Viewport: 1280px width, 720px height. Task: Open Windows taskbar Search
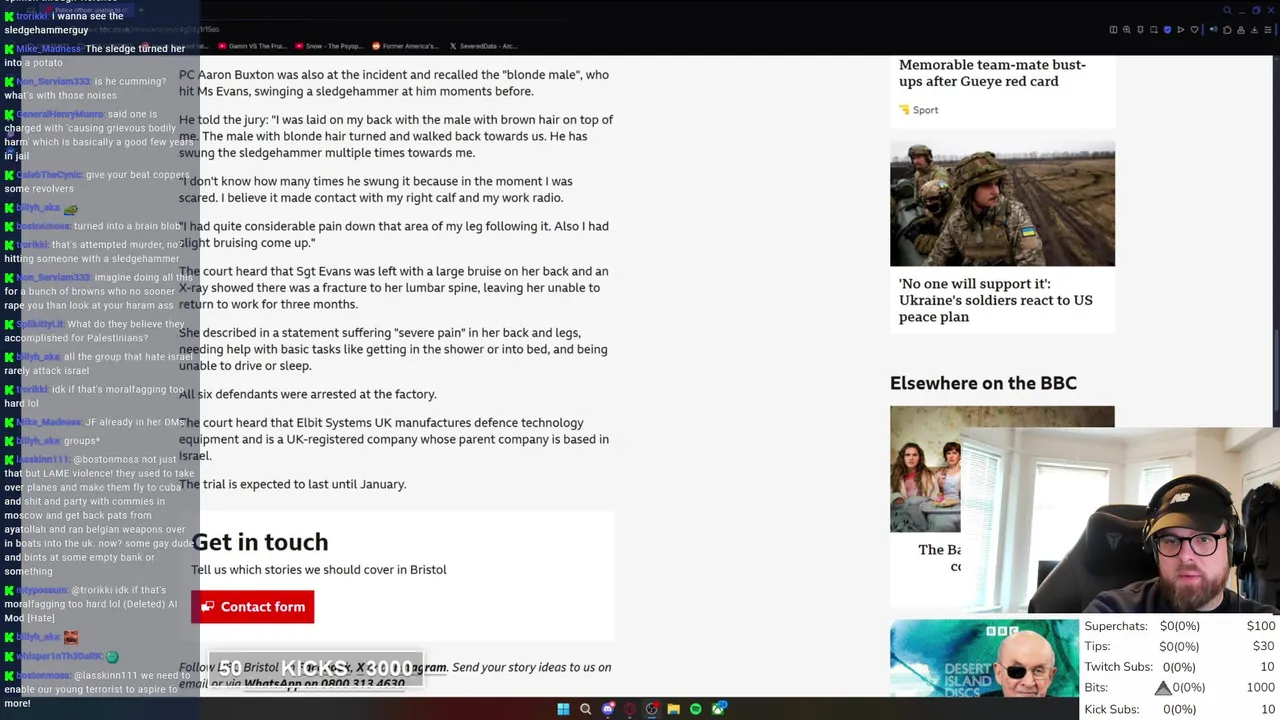click(x=586, y=709)
